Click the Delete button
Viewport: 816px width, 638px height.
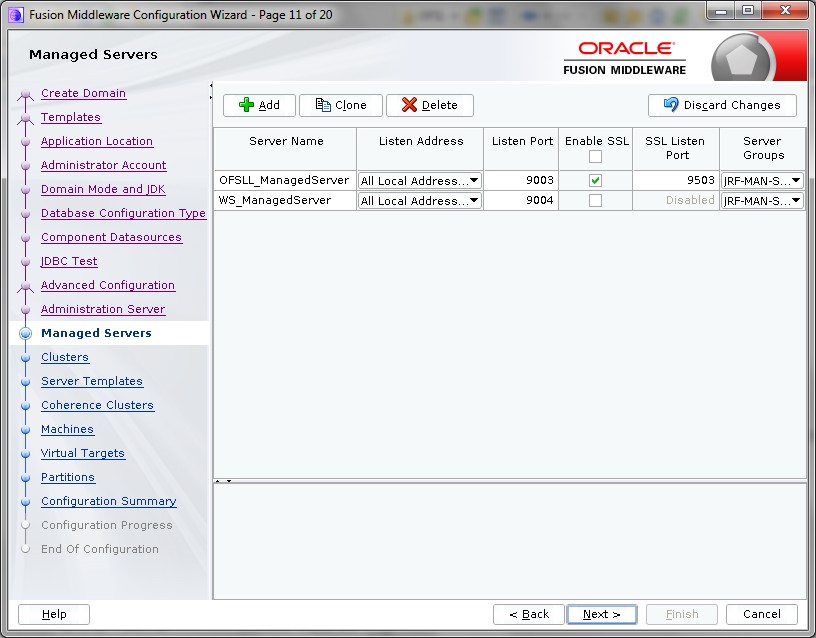tap(430, 105)
